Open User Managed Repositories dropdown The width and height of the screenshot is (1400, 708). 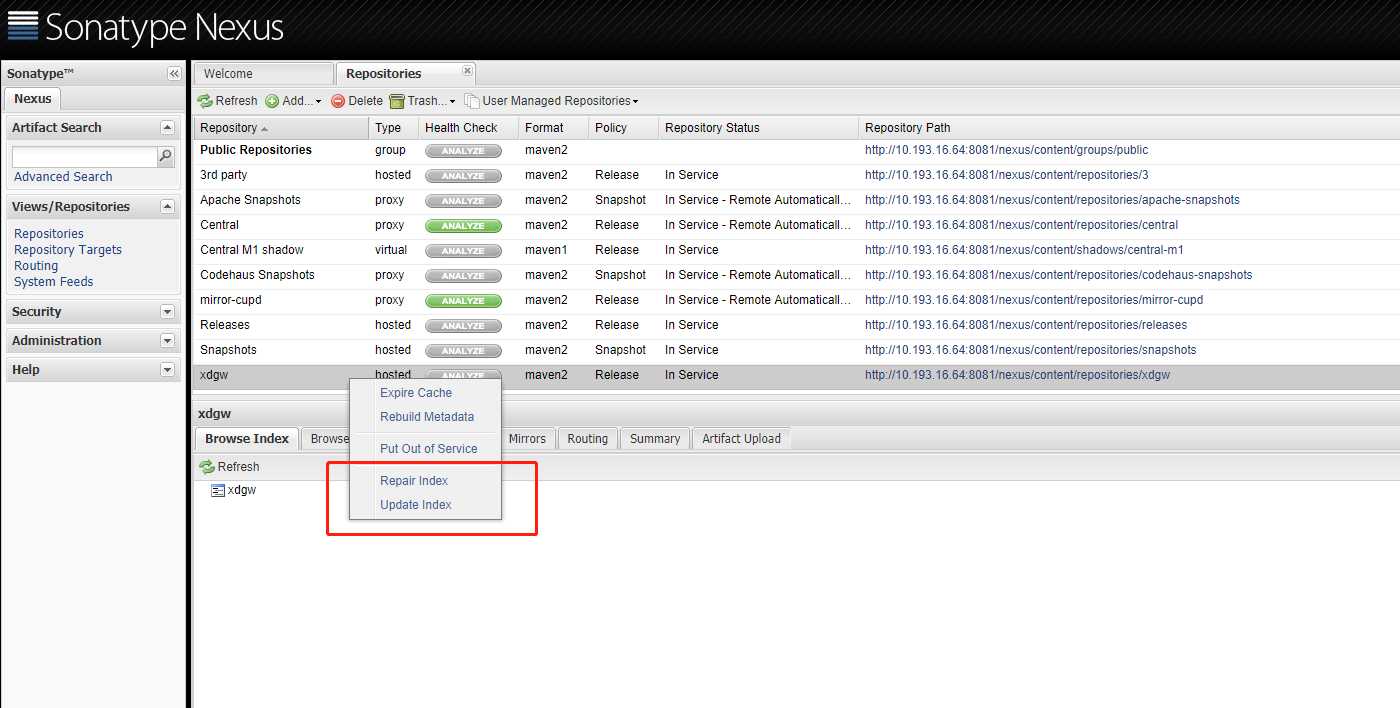tap(551, 101)
